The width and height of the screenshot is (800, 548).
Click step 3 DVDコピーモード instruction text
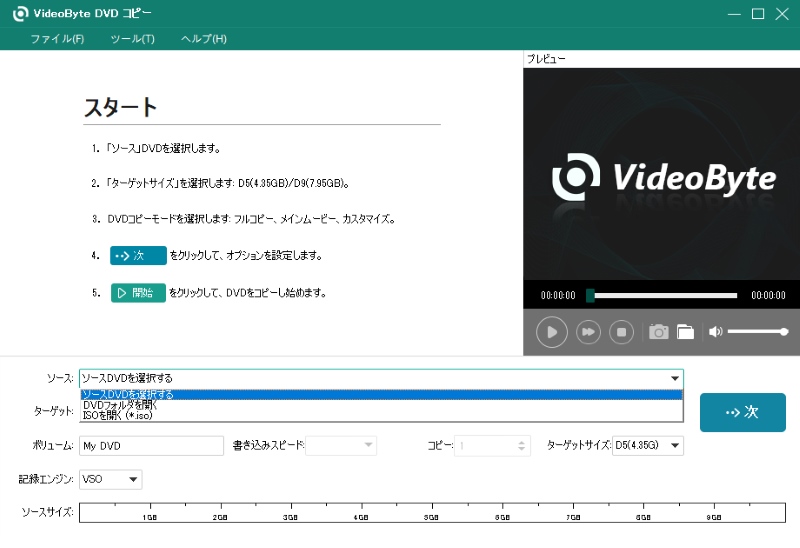pyautogui.click(x=251, y=219)
